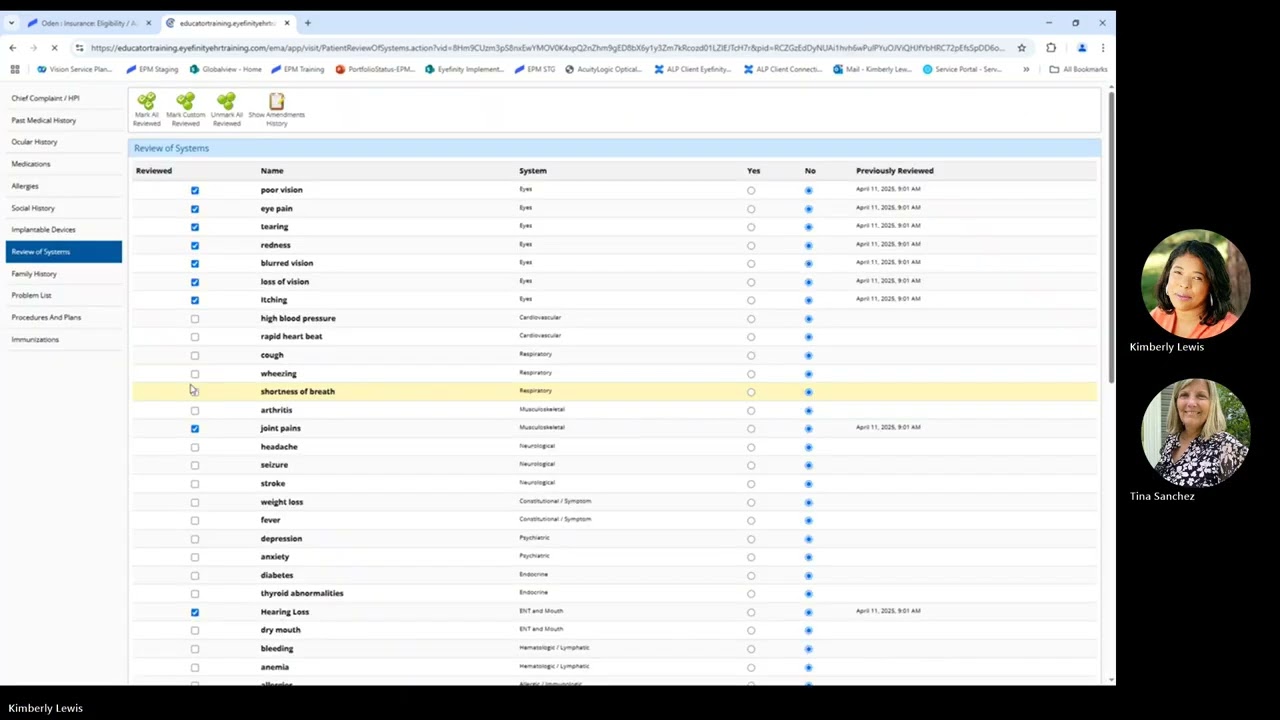
Task: Open the ALP Client Connecti bookmark
Action: (x=783, y=69)
